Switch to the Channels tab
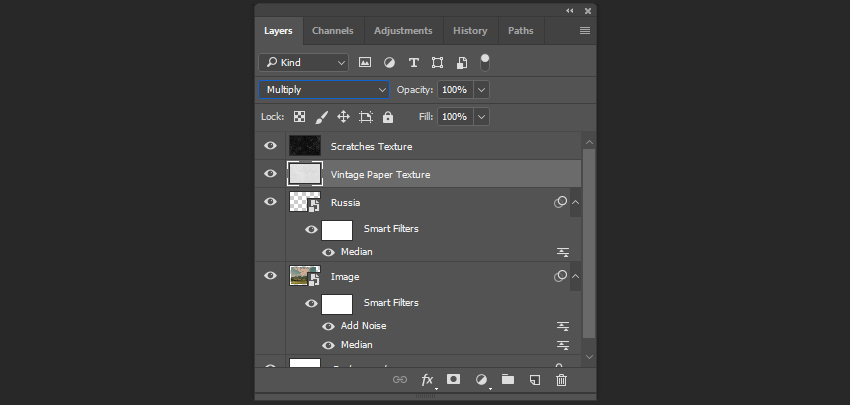 point(332,31)
